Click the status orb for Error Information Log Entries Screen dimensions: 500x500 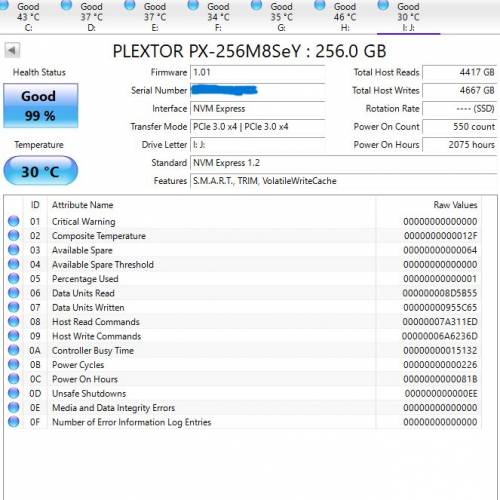[x=14, y=422]
